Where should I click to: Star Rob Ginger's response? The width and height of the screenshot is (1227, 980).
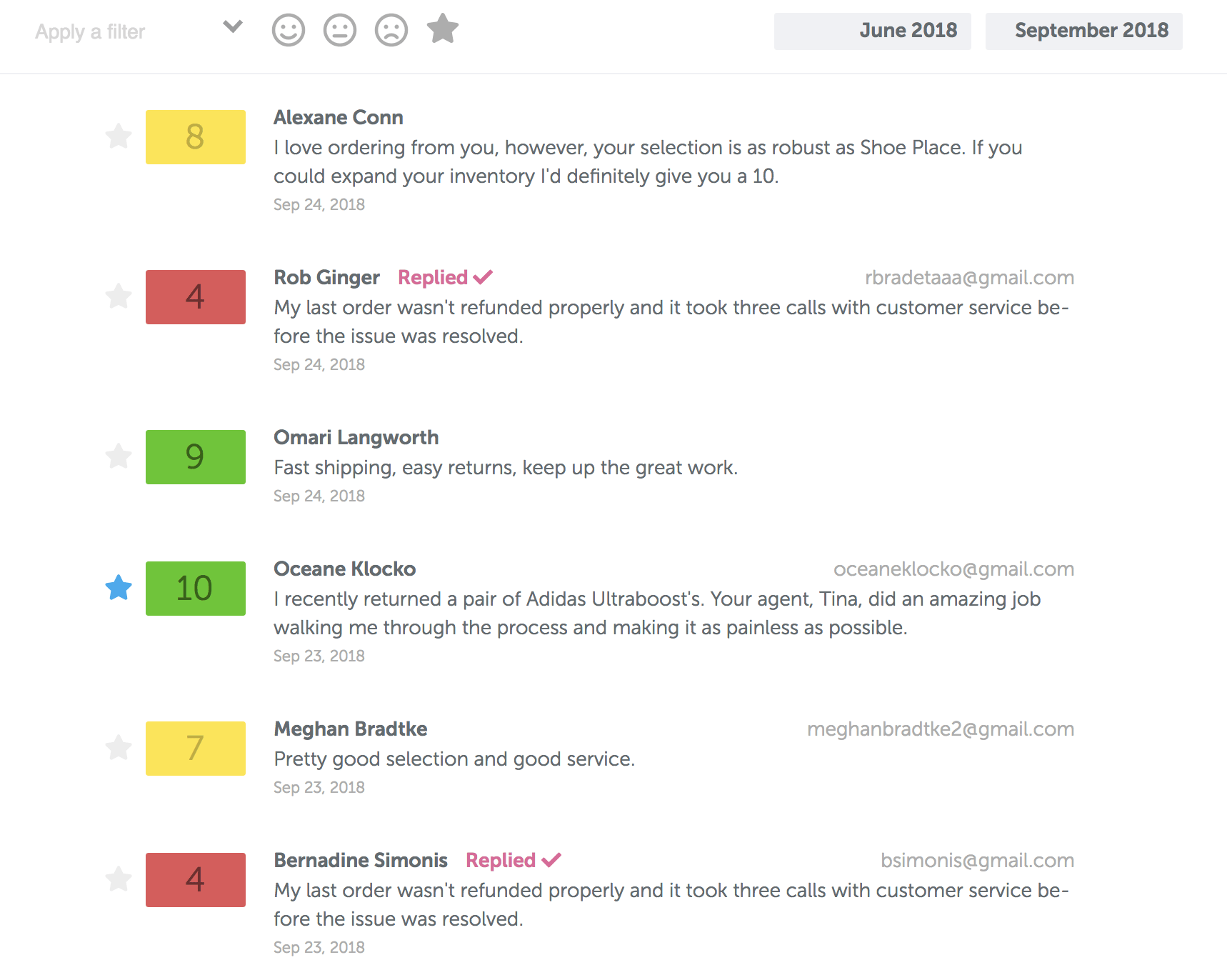tap(119, 296)
